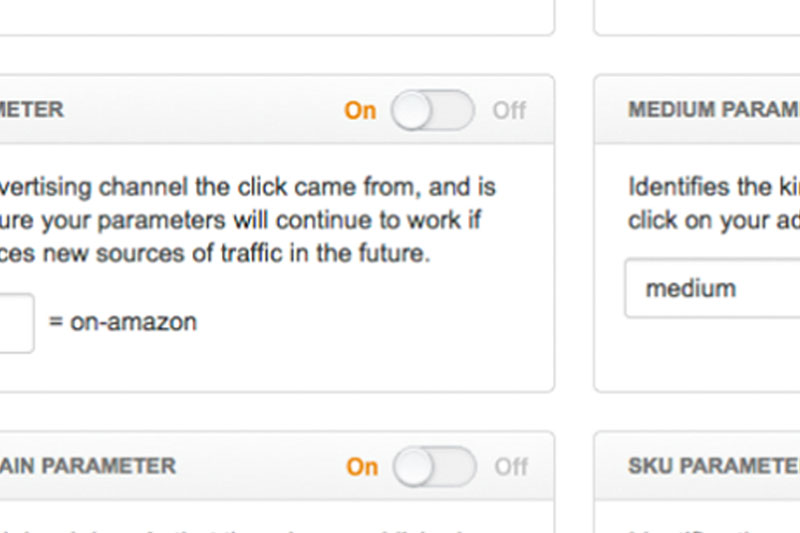Click the gray Off label beside METER switch

click(x=508, y=110)
